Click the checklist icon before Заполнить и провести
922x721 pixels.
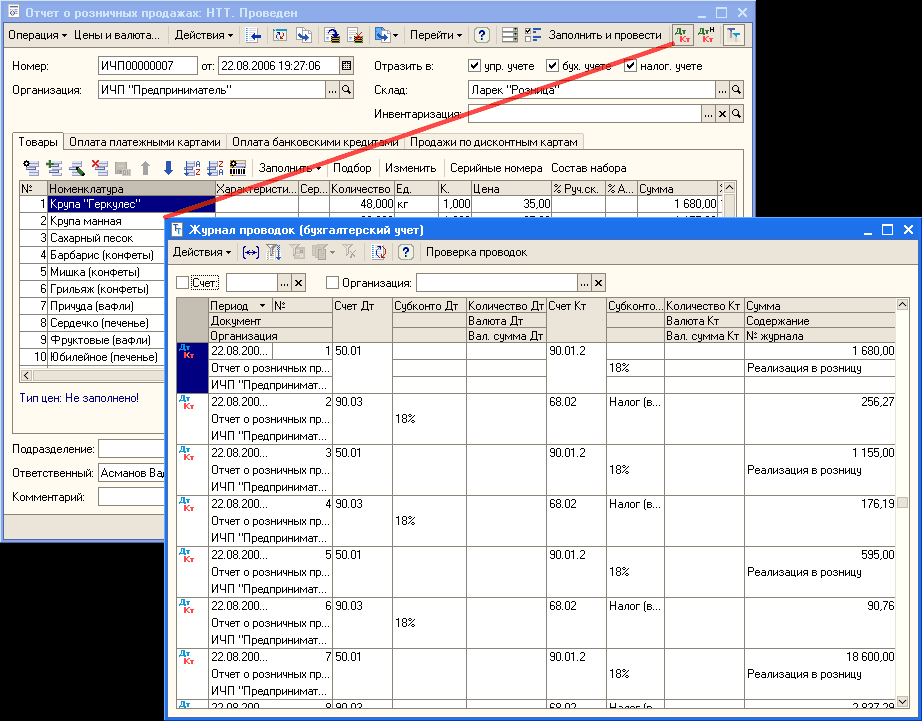[533, 35]
